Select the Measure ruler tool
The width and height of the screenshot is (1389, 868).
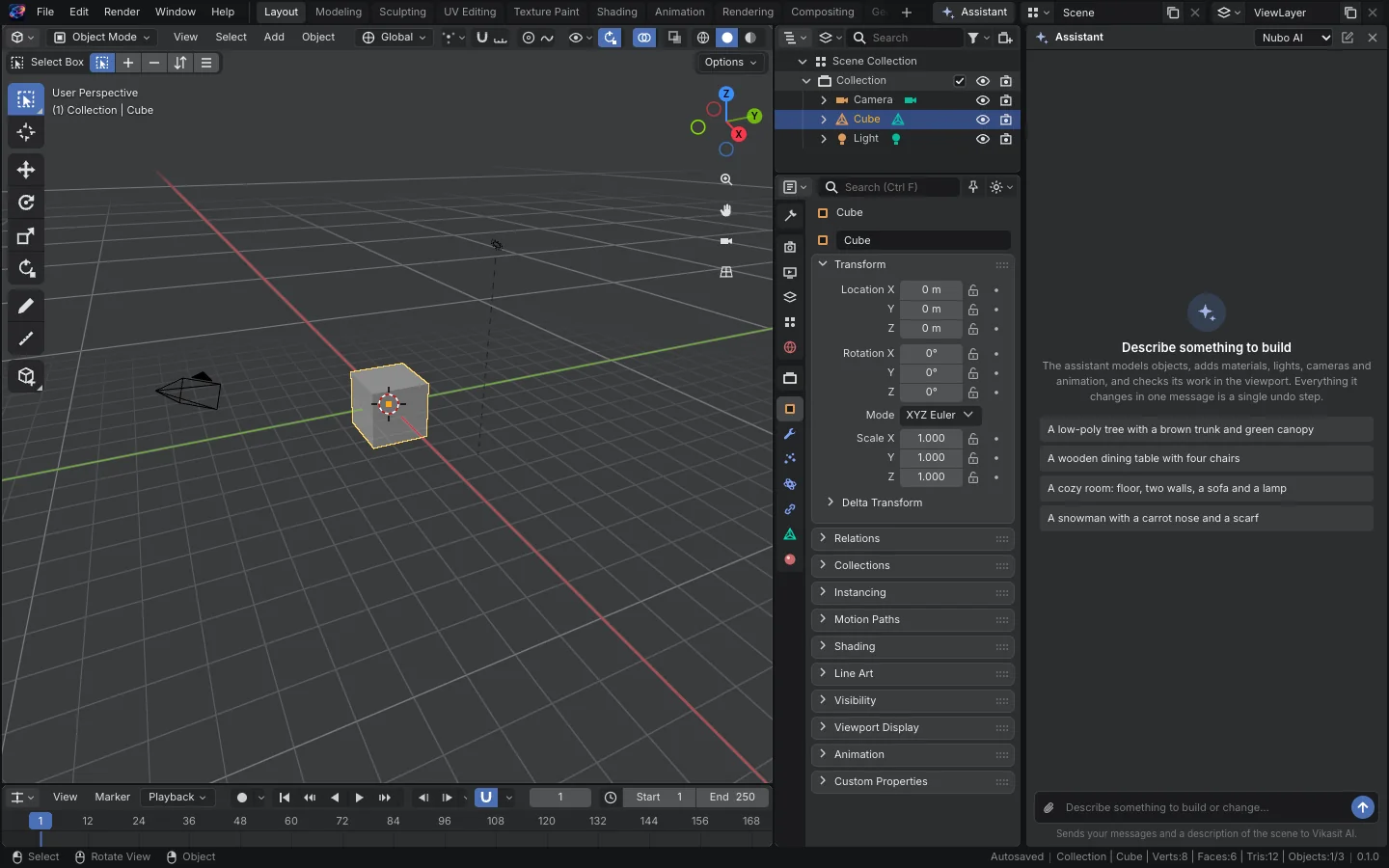click(x=26, y=339)
